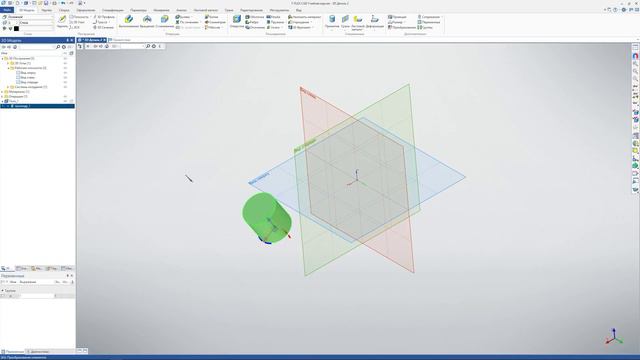640x360 pixels.
Task: Click the Резьба thread tool
Action: [x=273, y=17]
